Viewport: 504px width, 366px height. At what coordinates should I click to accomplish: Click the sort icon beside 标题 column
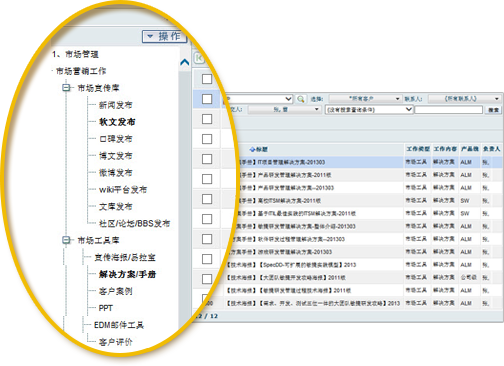pyautogui.click(x=252, y=149)
